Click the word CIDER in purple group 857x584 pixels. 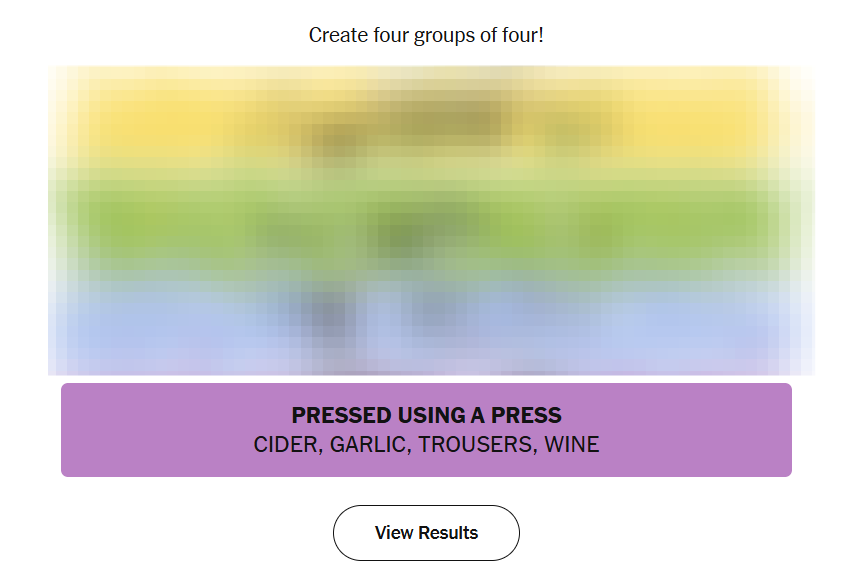coord(284,445)
